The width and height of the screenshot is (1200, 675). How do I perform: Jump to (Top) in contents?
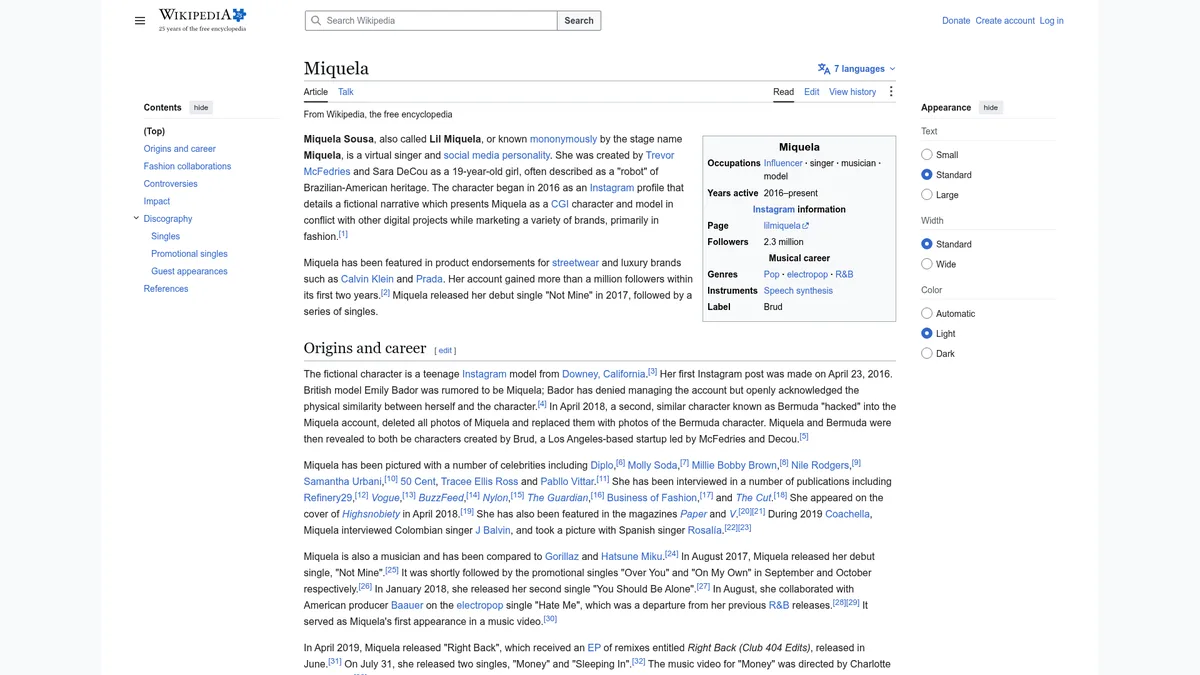(154, 131)
